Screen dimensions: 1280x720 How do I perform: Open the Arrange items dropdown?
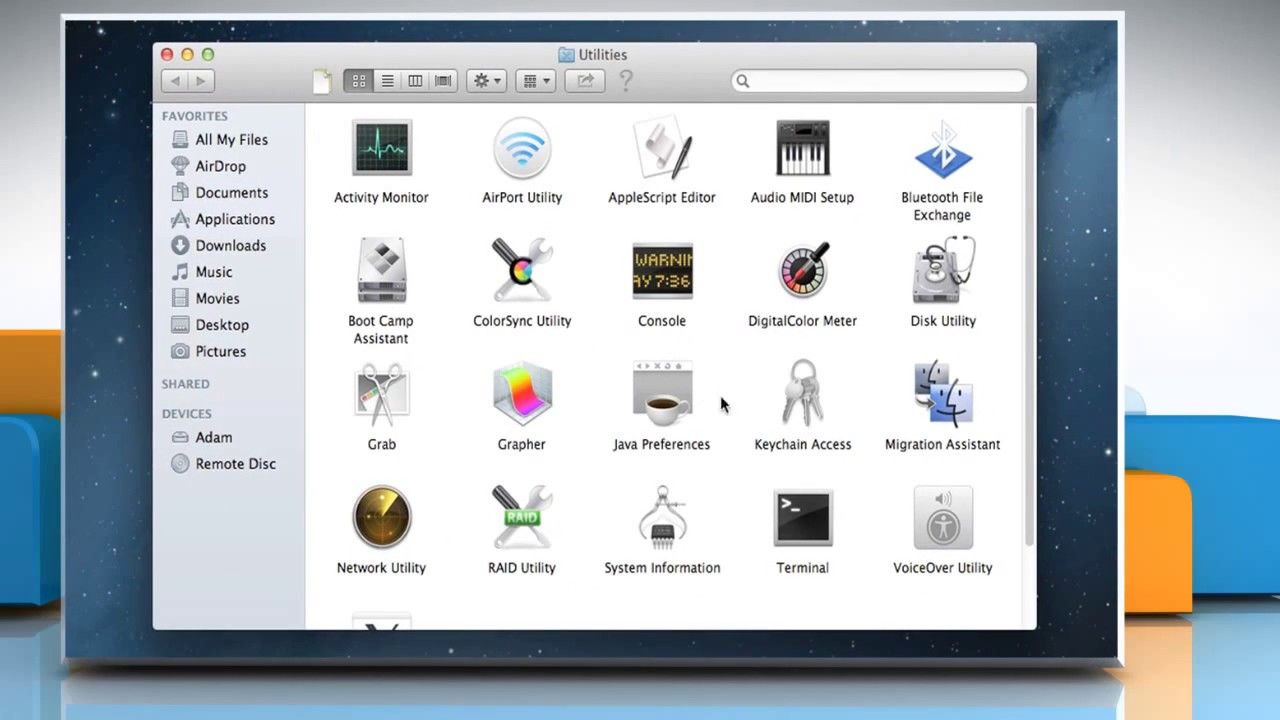536,81
